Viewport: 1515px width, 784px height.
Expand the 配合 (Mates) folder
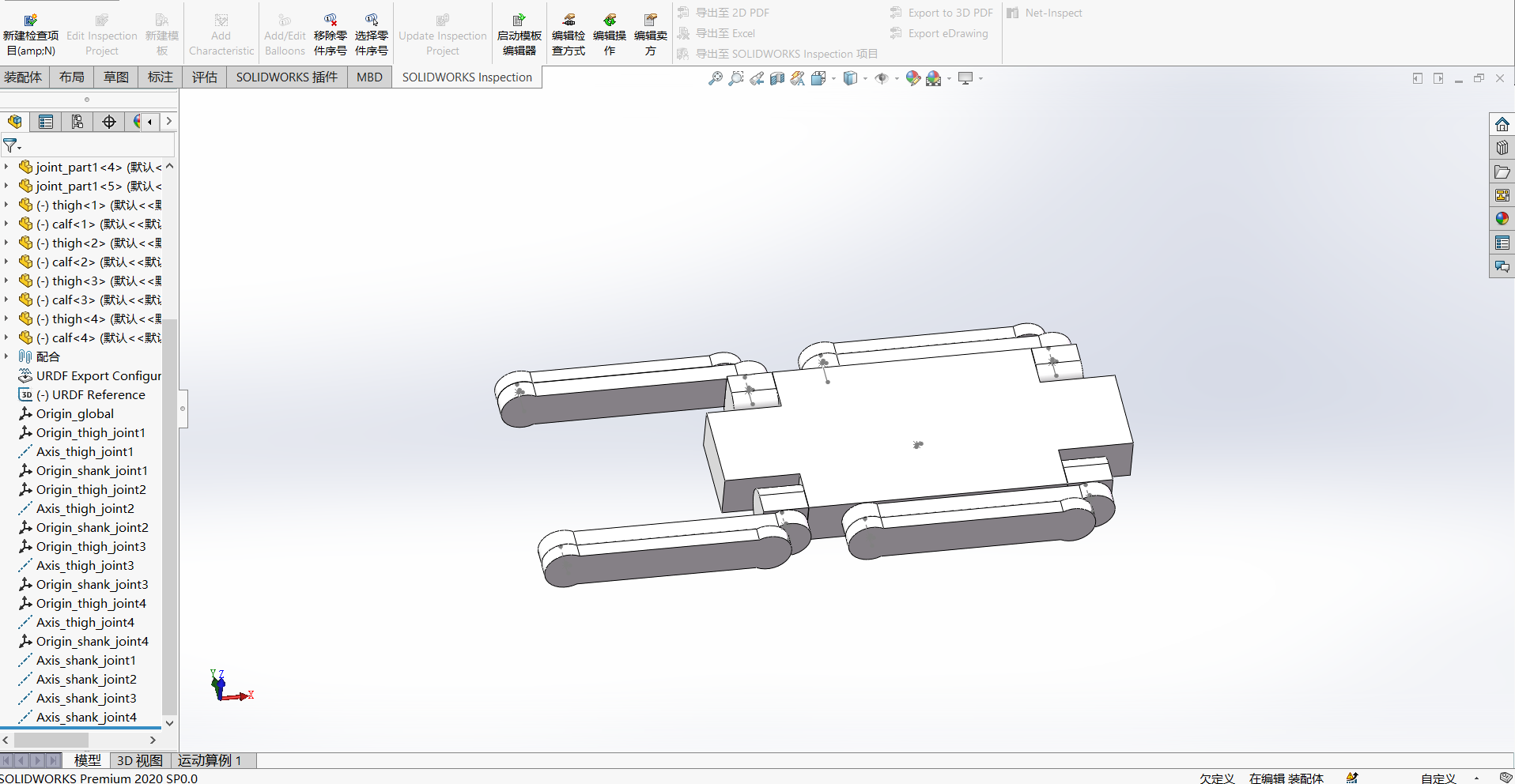6,356
